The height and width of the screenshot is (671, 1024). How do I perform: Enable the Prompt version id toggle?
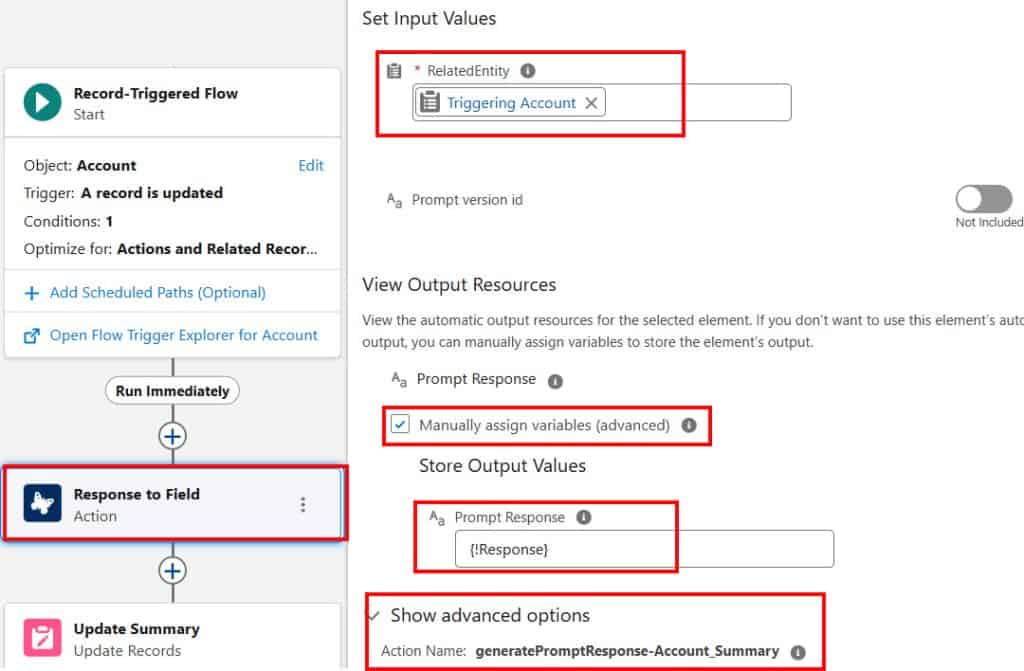(985, 196)
